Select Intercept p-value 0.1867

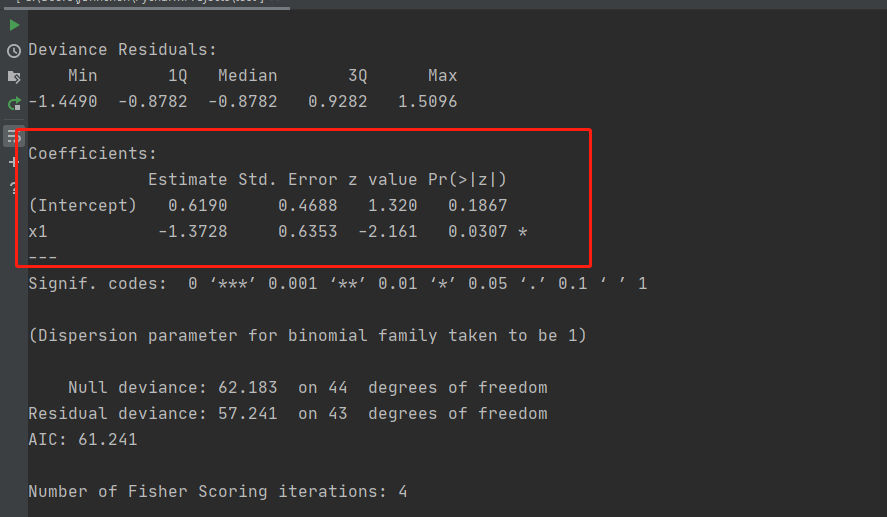[477, 205]
